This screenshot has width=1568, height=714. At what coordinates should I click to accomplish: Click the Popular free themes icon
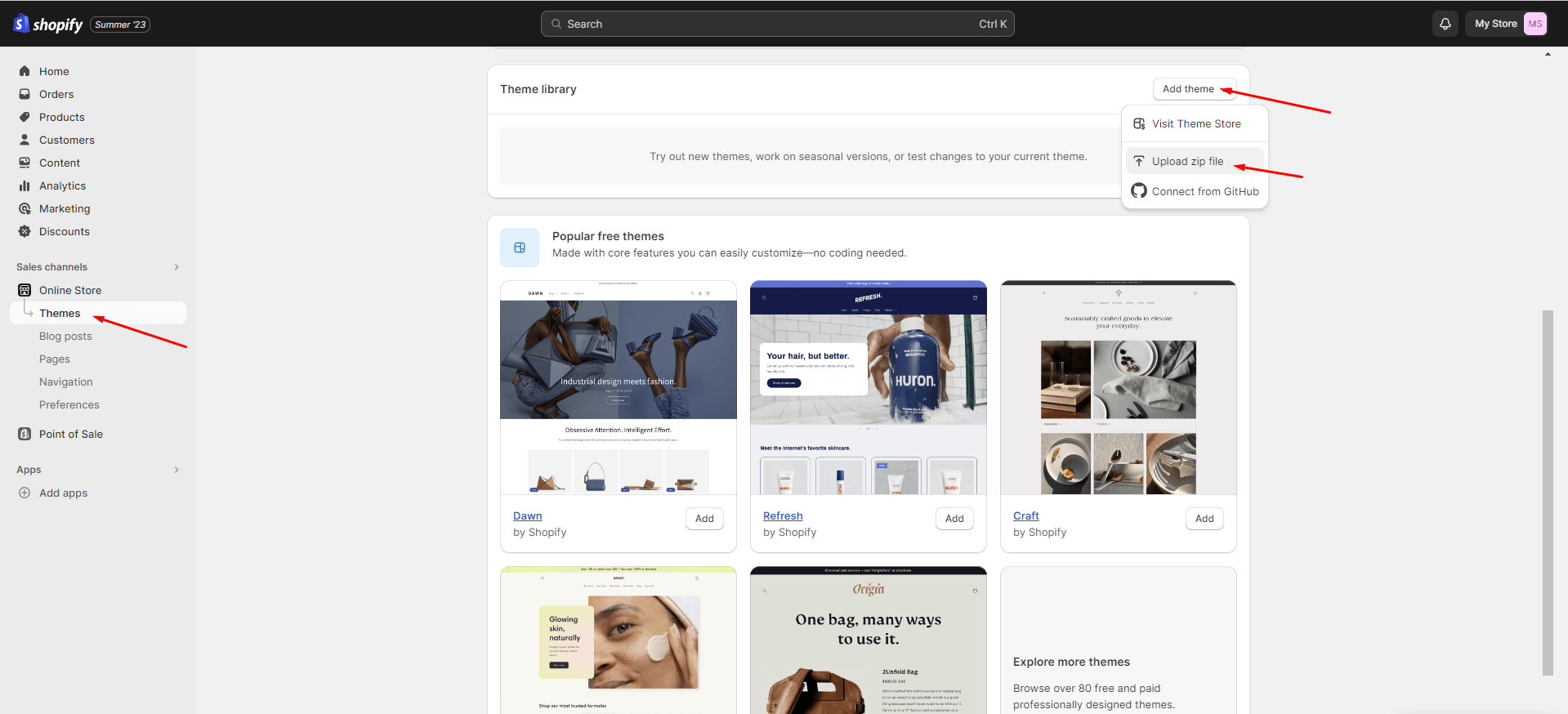(520, 248)
